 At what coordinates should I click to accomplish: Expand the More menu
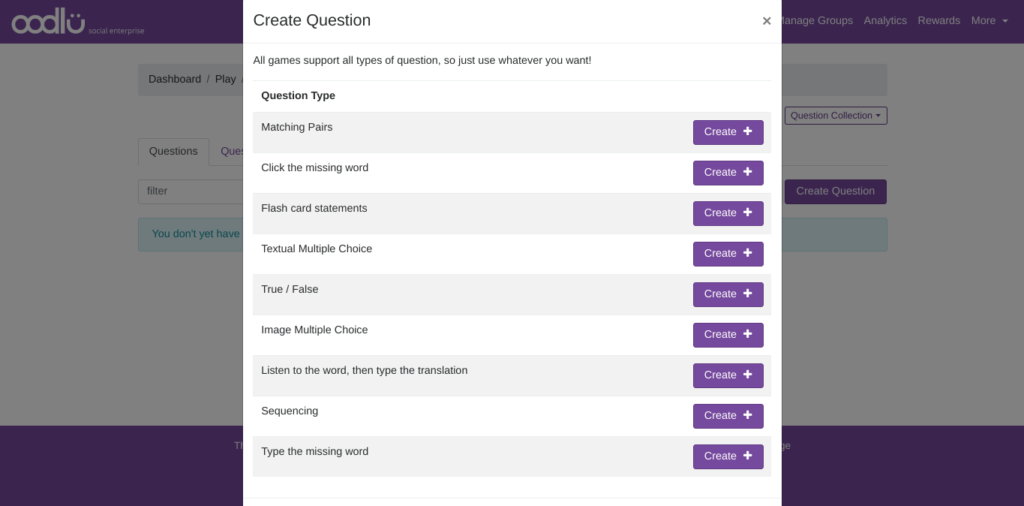(x=988, y=21)
